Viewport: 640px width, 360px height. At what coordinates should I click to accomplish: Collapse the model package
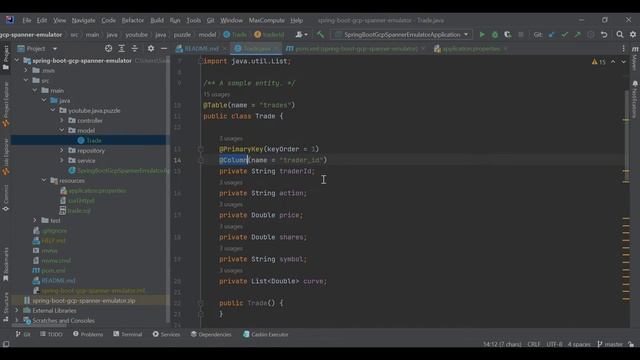62,130
